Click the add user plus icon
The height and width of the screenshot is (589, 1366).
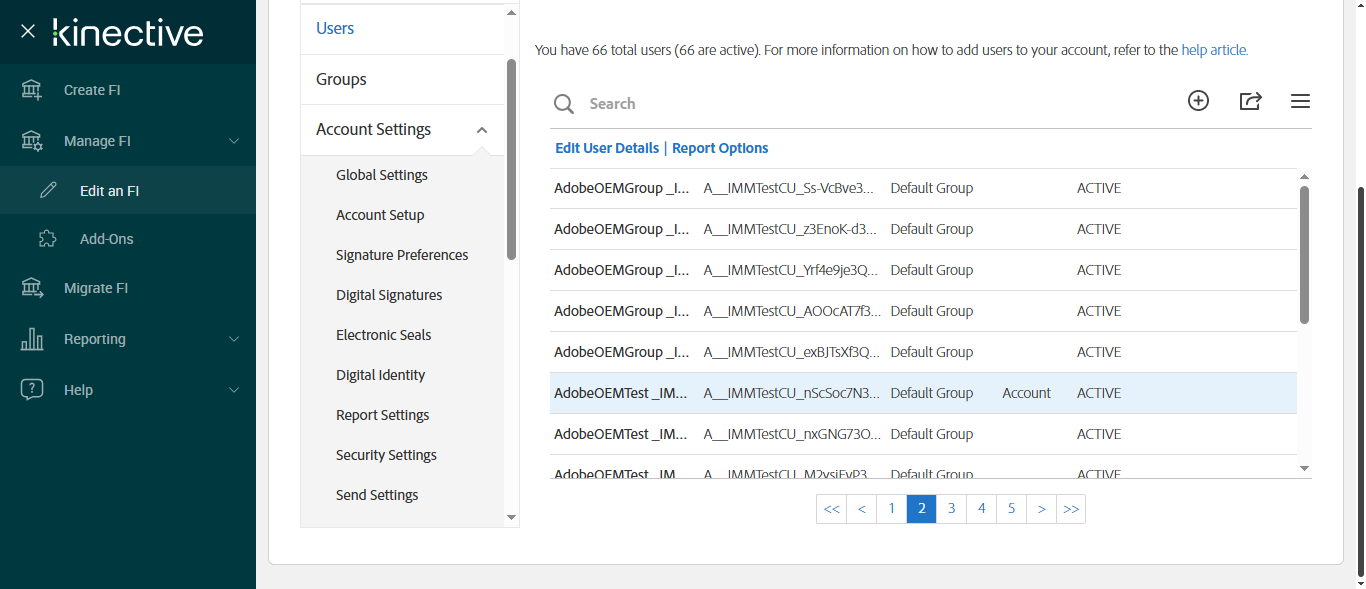(x=1198, y=101)
